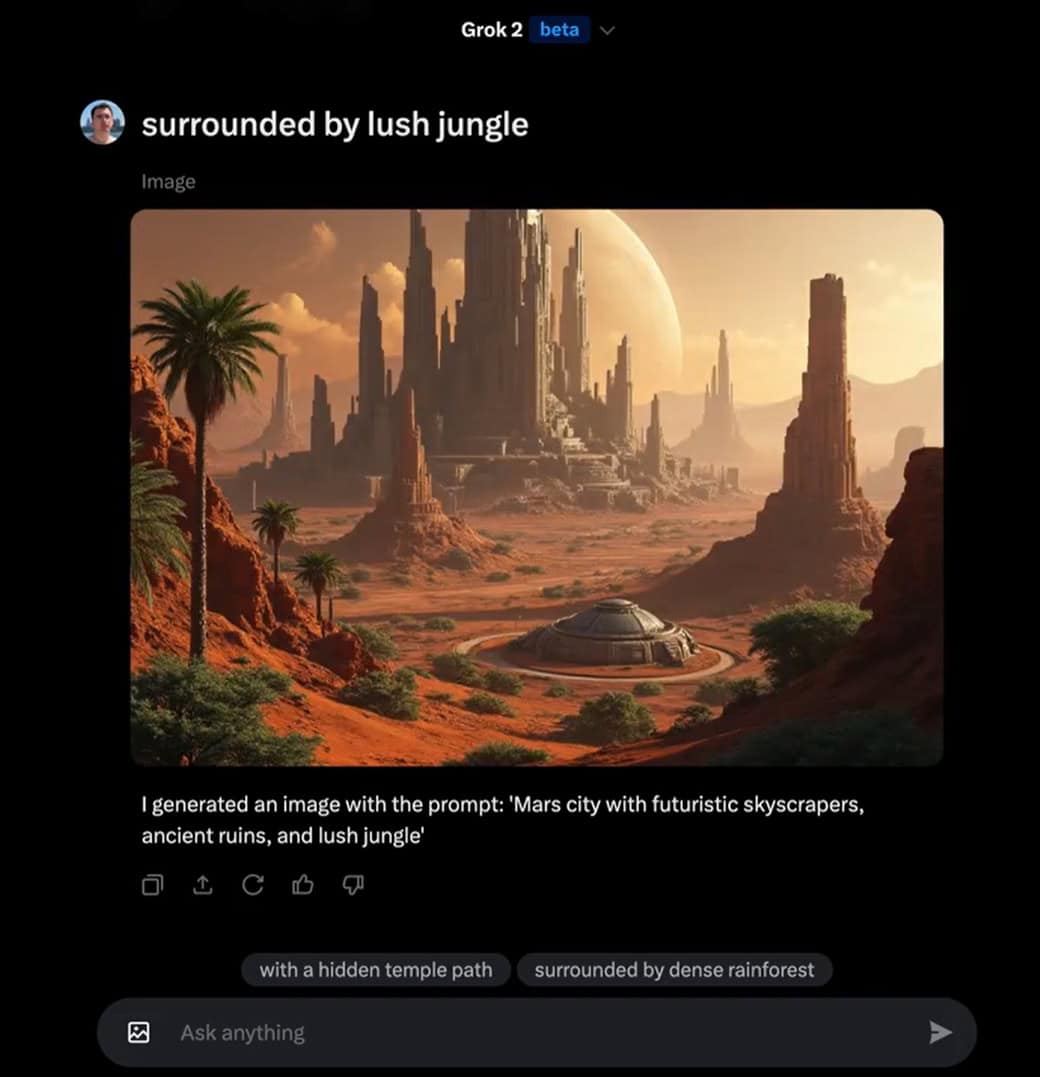Open the user profile avatar

[102, 123]
